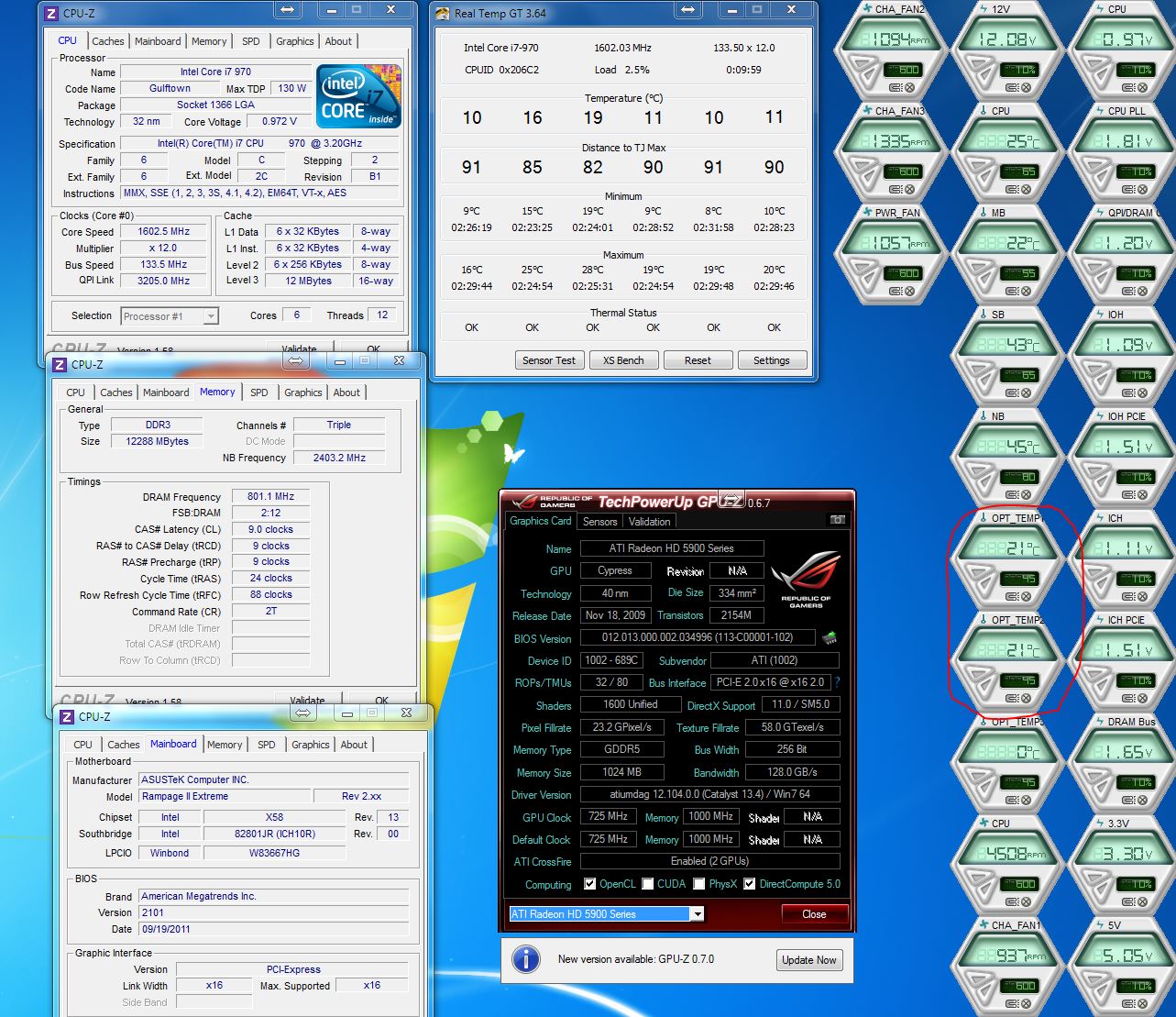
Task: Click NB Frequency value 2403.2 MHz
Action: [339, 458]
